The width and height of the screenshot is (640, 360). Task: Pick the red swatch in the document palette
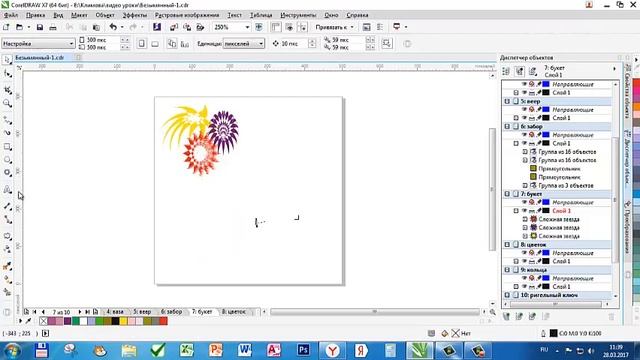point(164,321)
